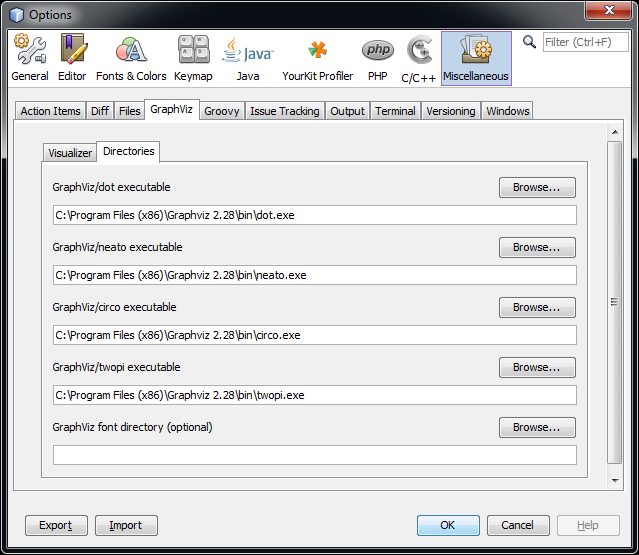639x555 pixels.
Task: Open the Keymap options category
Action: (x=193, y=58)
